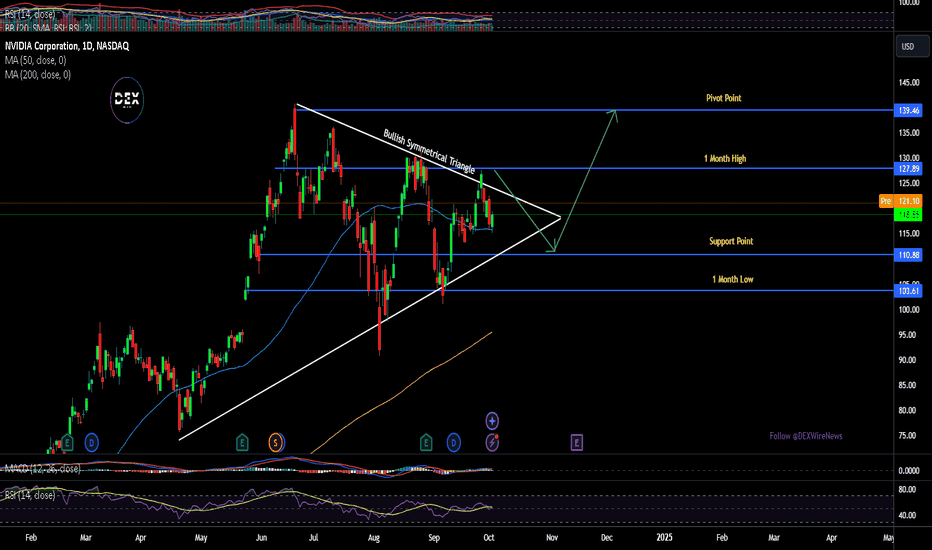The image size is (932, 550).
Task: Click the 145.00 price axis value
Action: pos(909,82)
